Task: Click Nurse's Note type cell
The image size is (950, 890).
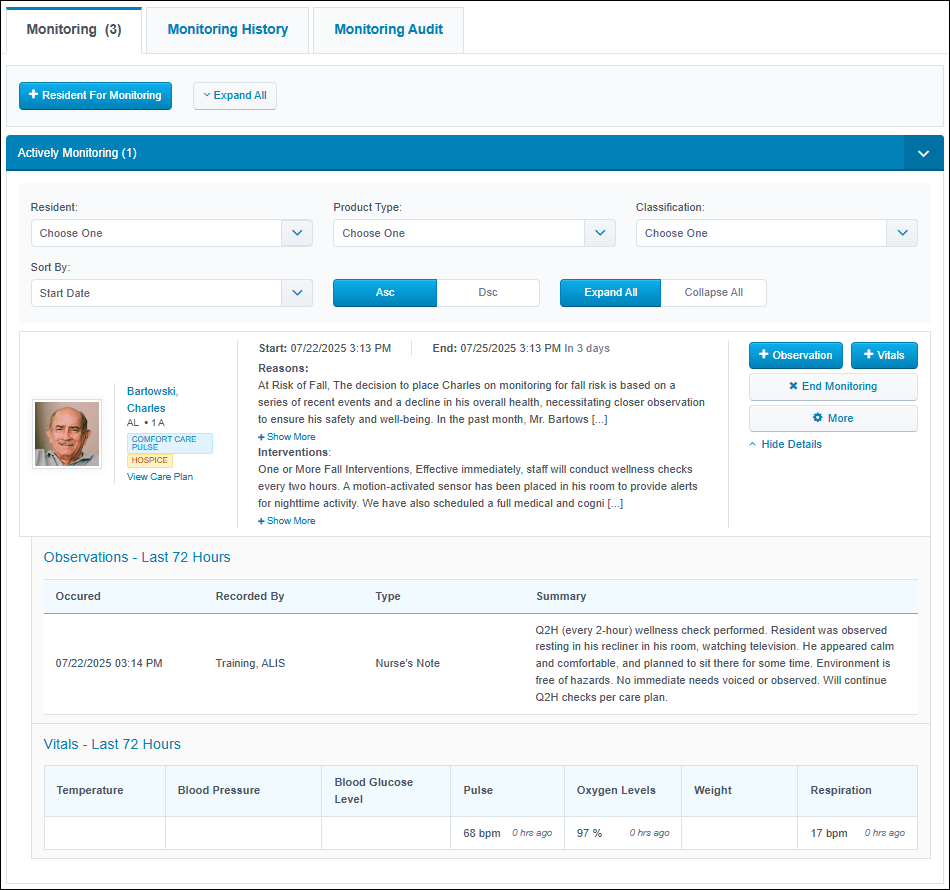Action: pyautogui.click(x=408, y=663)
